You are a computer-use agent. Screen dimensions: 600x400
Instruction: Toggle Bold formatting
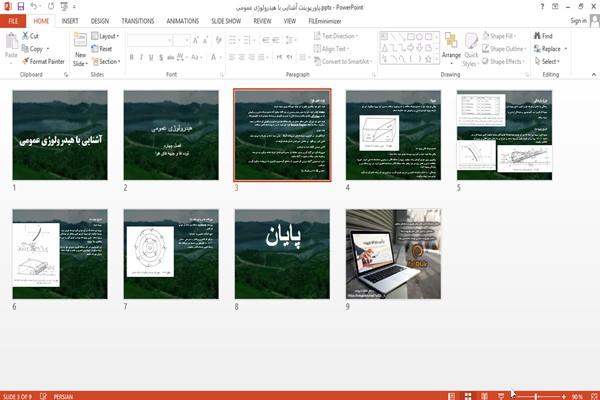point(132,57)
